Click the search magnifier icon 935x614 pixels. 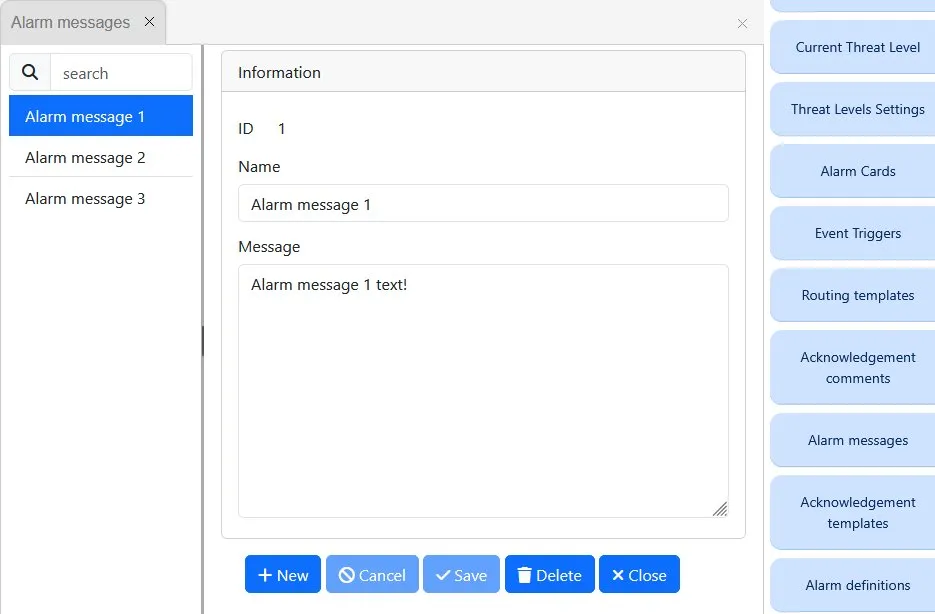tap(29, 72)
